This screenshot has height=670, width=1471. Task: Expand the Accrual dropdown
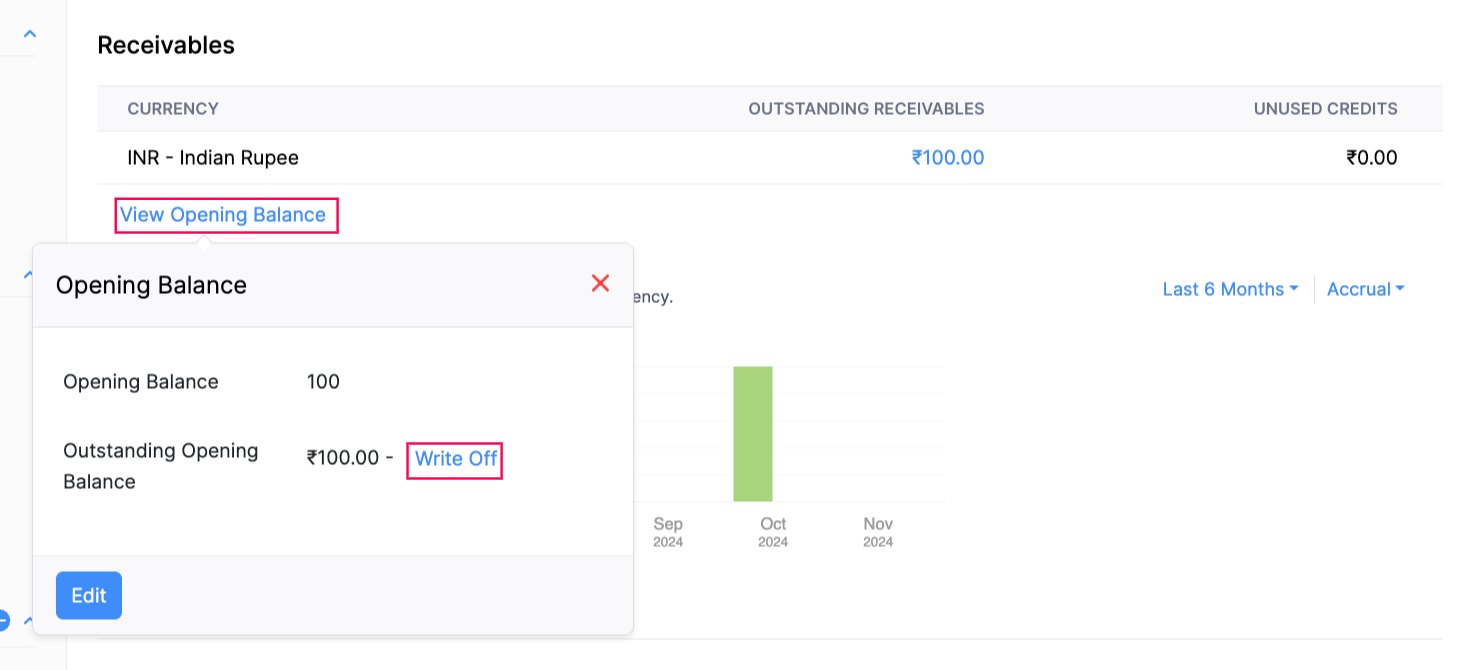coord(1365,289)
